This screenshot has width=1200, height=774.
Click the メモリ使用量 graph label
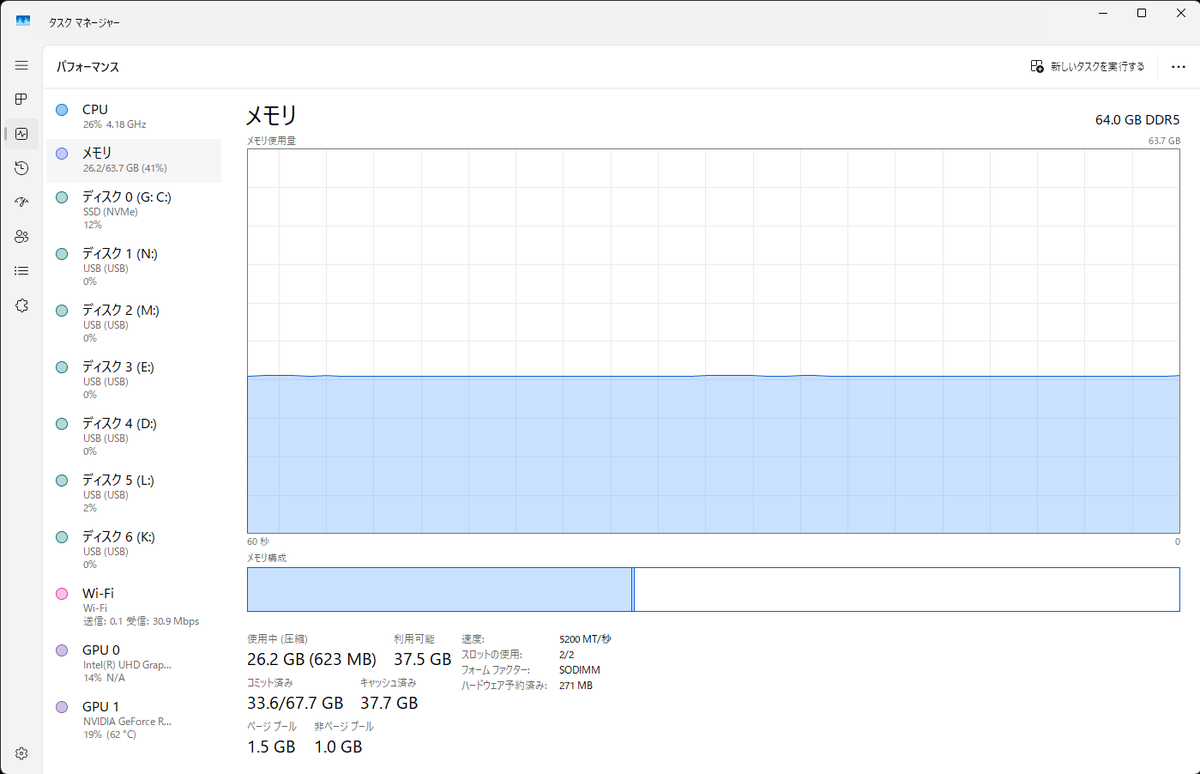271,141
